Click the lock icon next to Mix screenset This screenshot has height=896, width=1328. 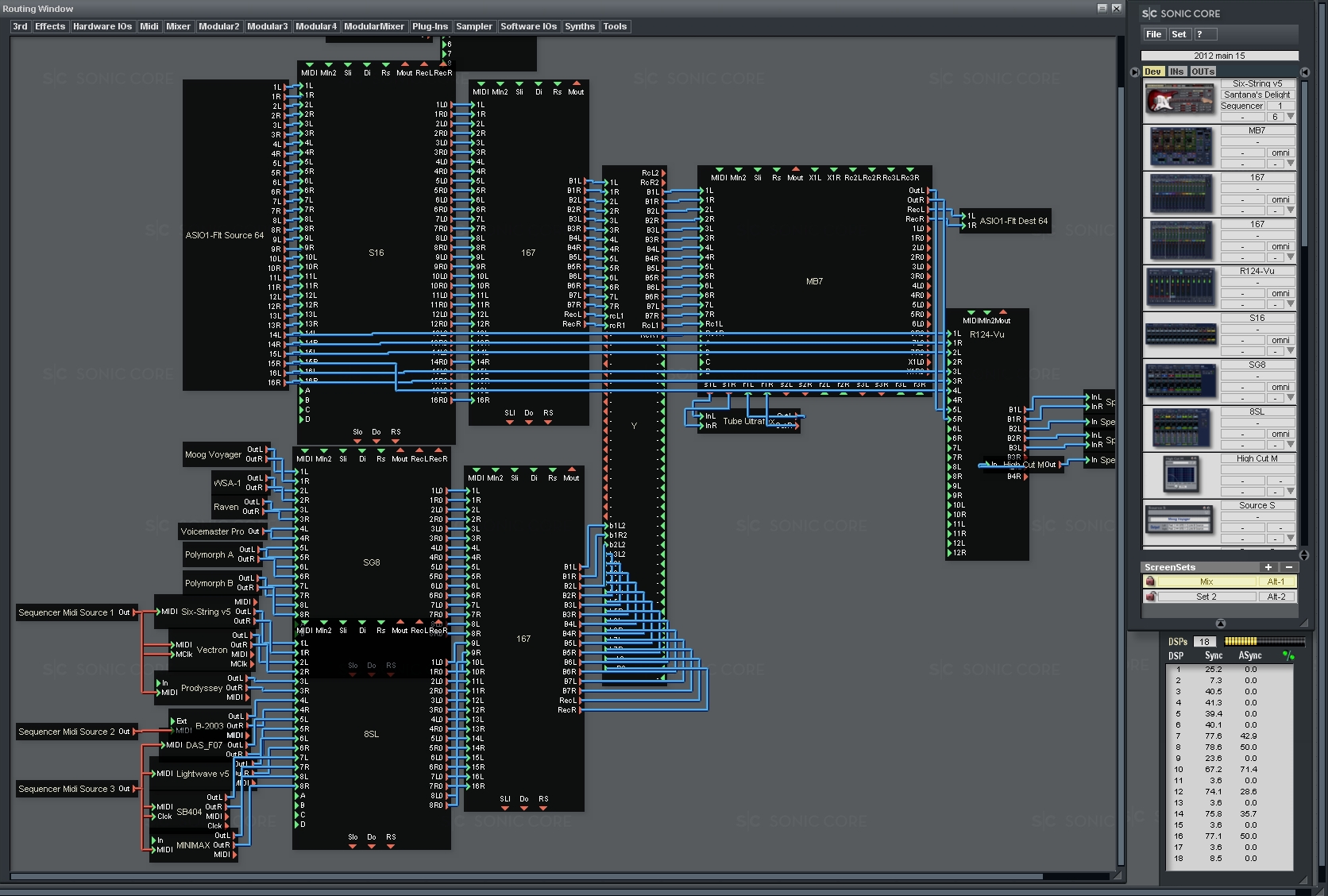point(1150,581)
